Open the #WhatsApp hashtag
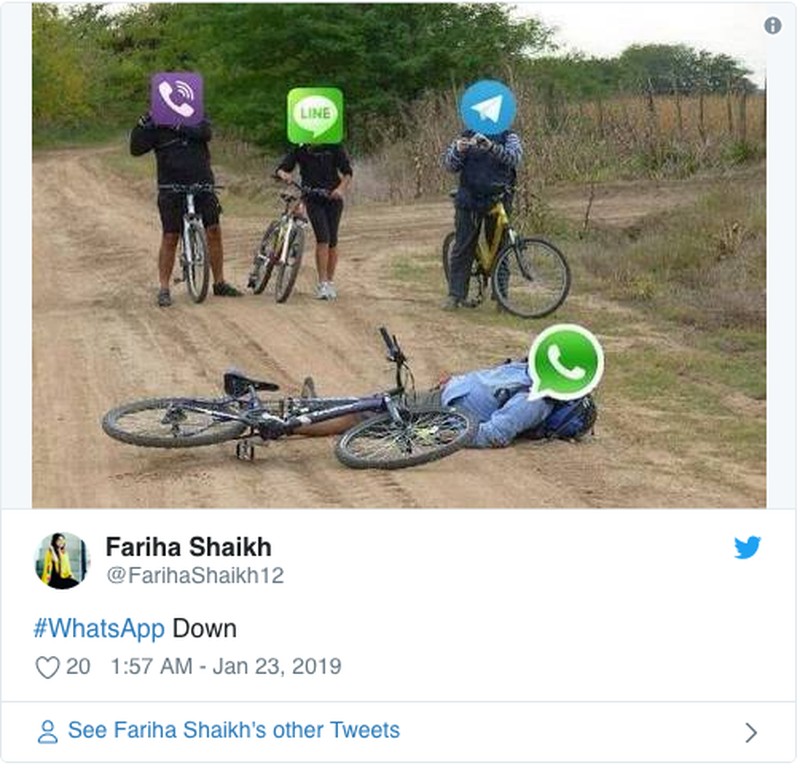Image resolution: width=800 pixels, height=771 pixels. pyautogui.click(x=99, y=629)
